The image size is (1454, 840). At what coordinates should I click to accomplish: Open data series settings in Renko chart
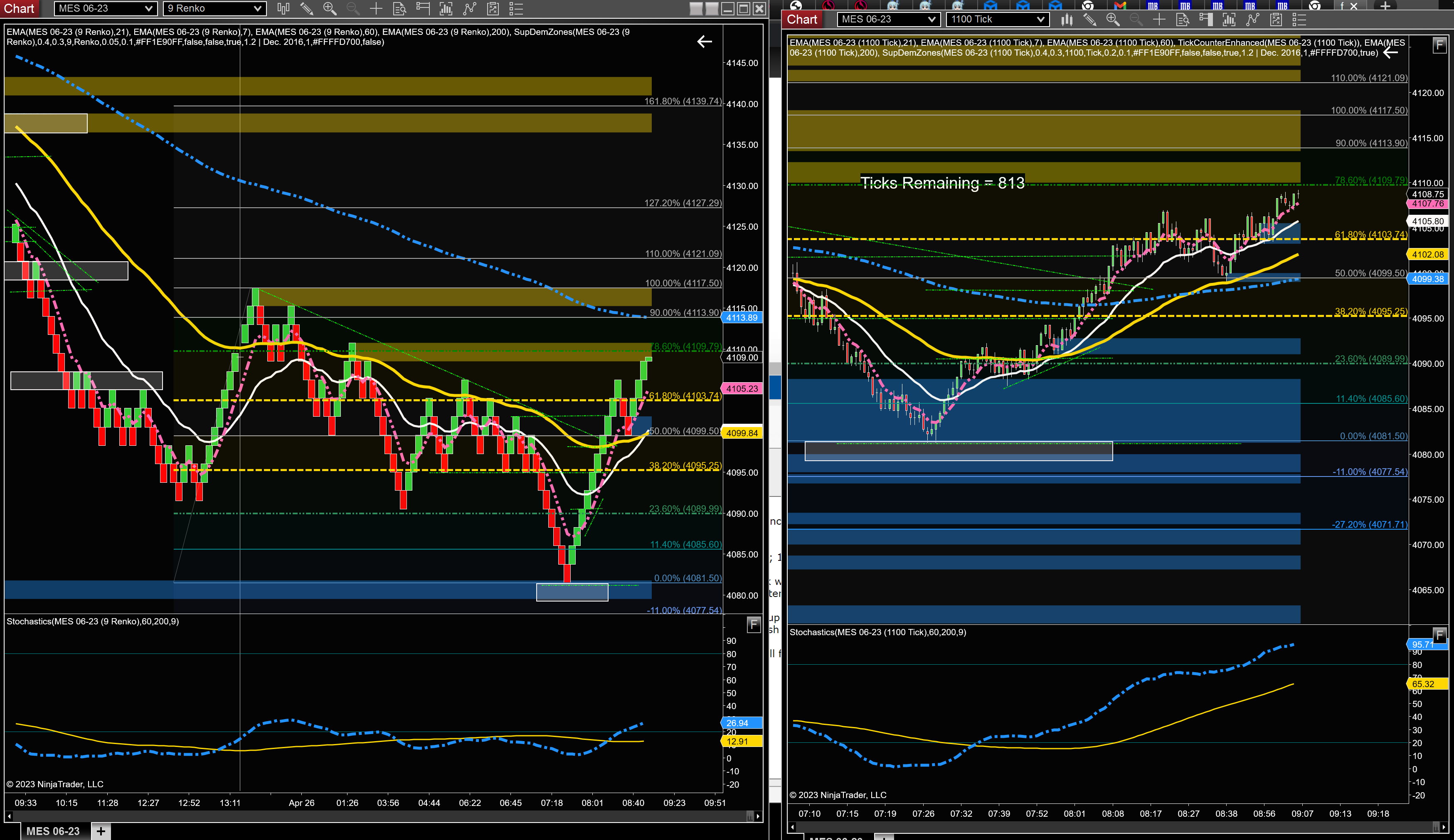[x=446, y=9]
